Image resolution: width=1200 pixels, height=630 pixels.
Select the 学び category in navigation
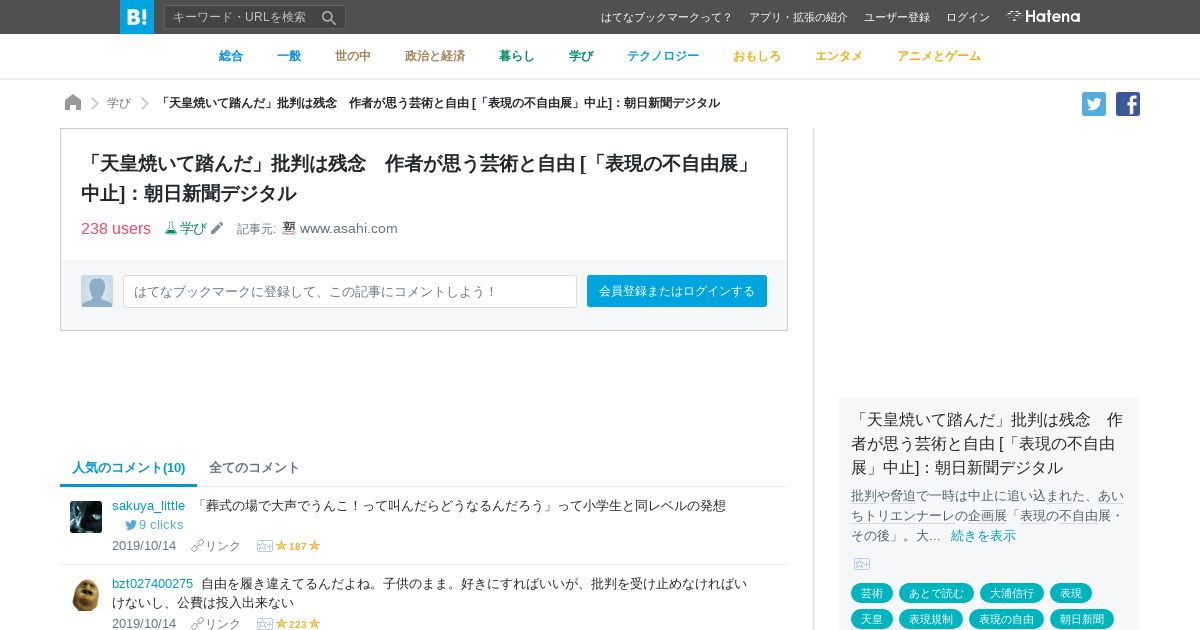click(x=581, y=56)
